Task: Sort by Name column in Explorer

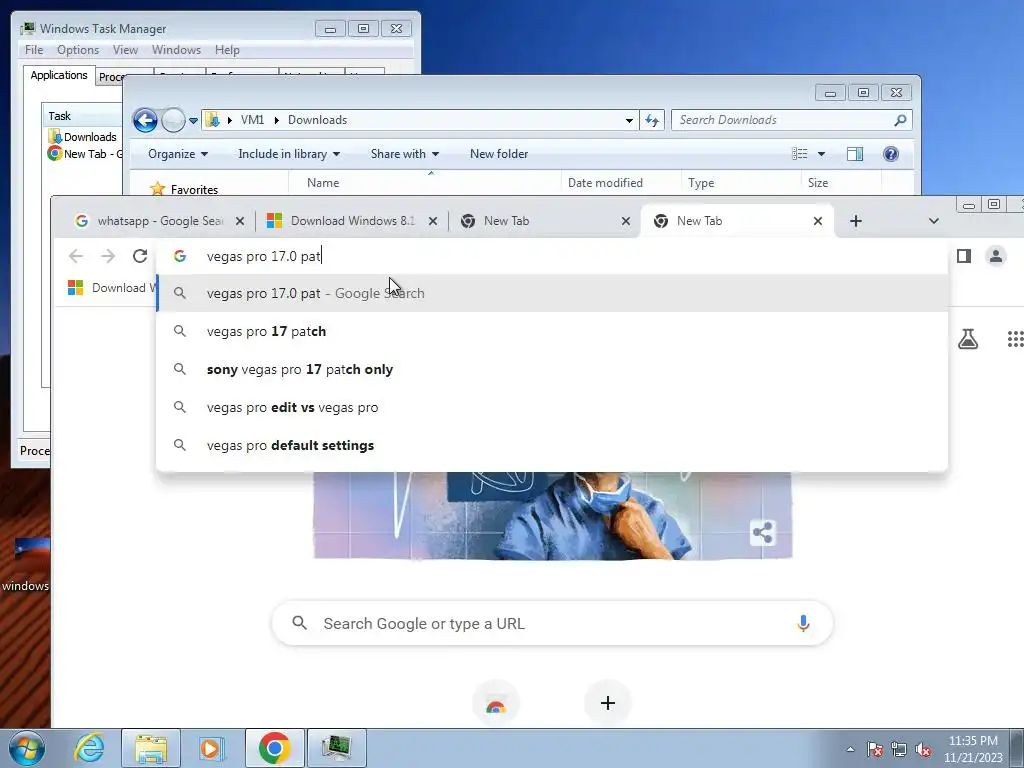Action: (x=424, y=183)
